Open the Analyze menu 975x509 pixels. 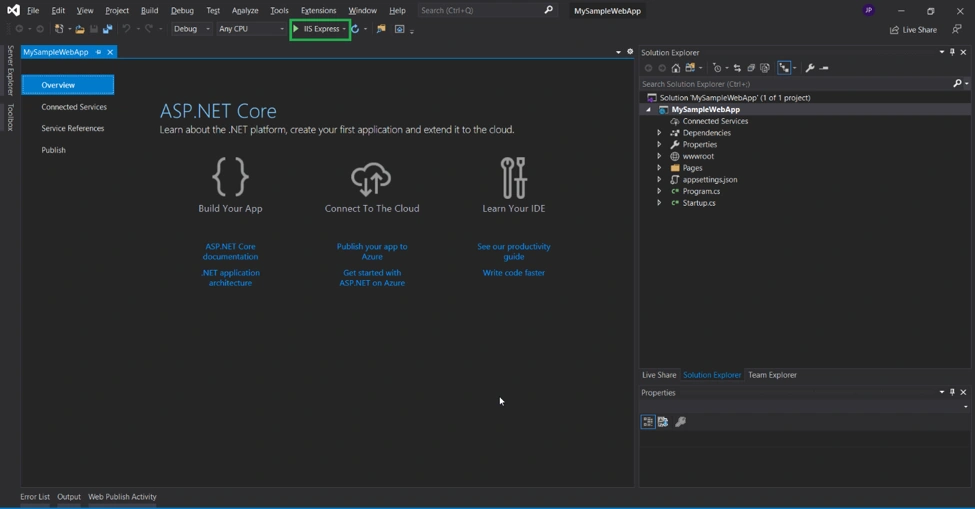[x=245, y=11]
